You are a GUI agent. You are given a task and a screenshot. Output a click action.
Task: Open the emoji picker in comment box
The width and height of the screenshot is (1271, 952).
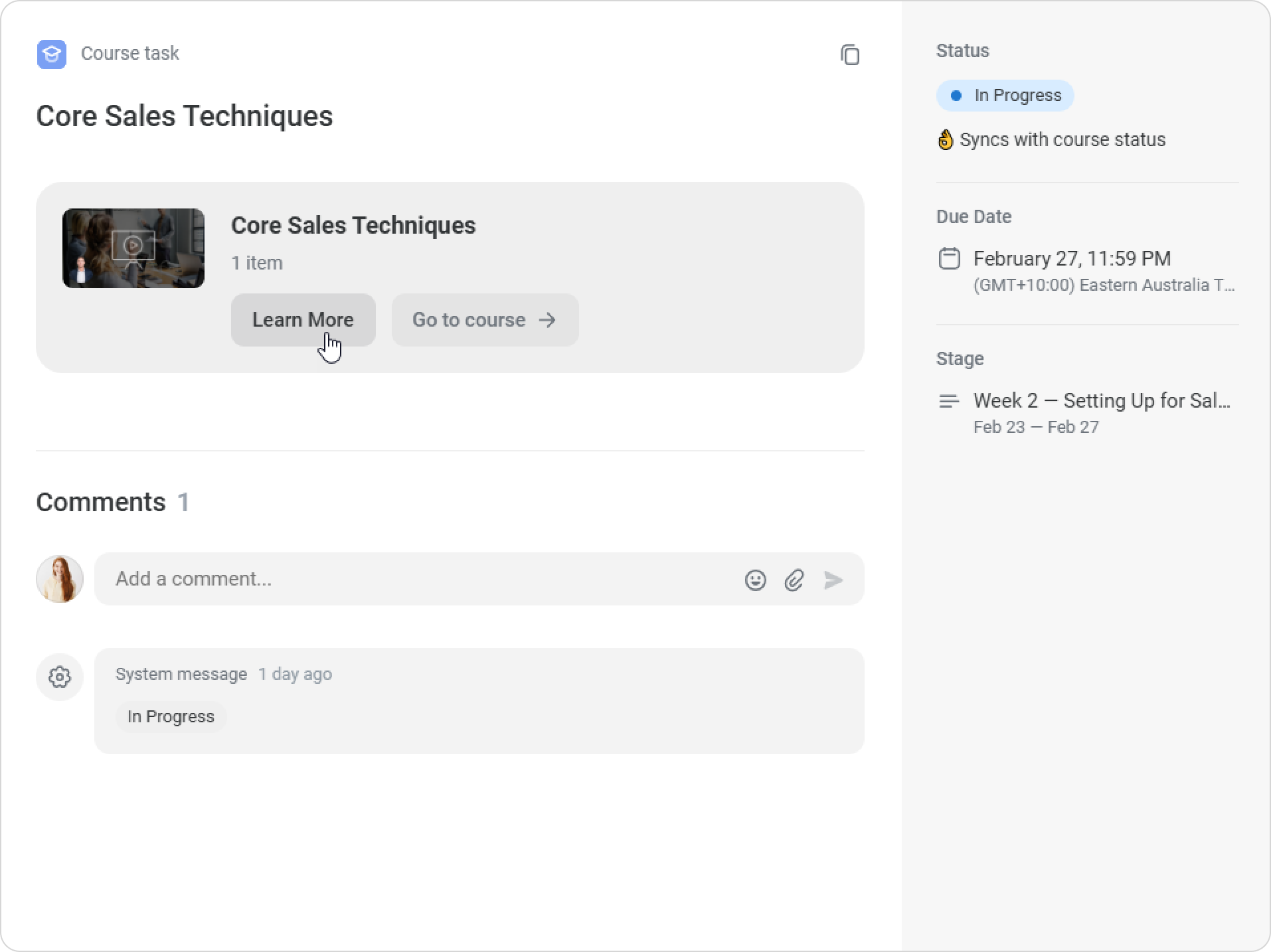click(x=755, y=580)
